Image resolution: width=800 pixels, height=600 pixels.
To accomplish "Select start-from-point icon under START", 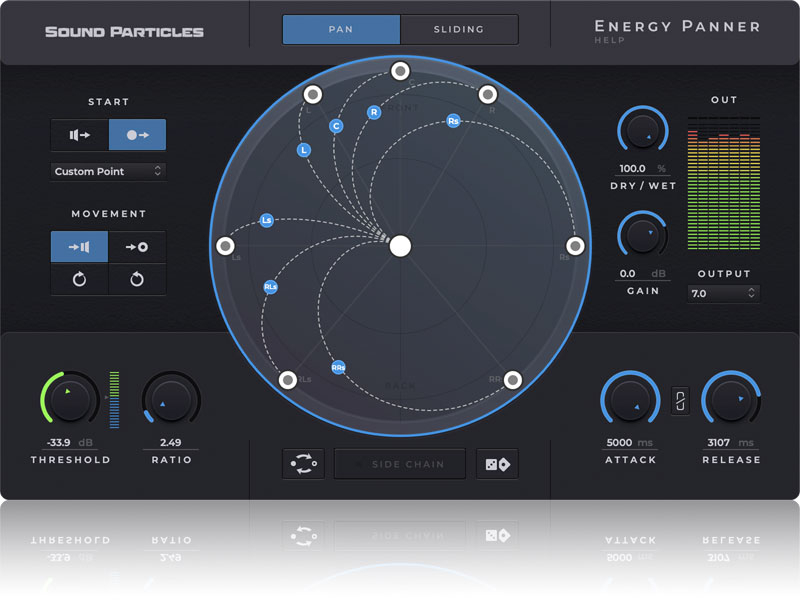I will [x=137, y=134].
